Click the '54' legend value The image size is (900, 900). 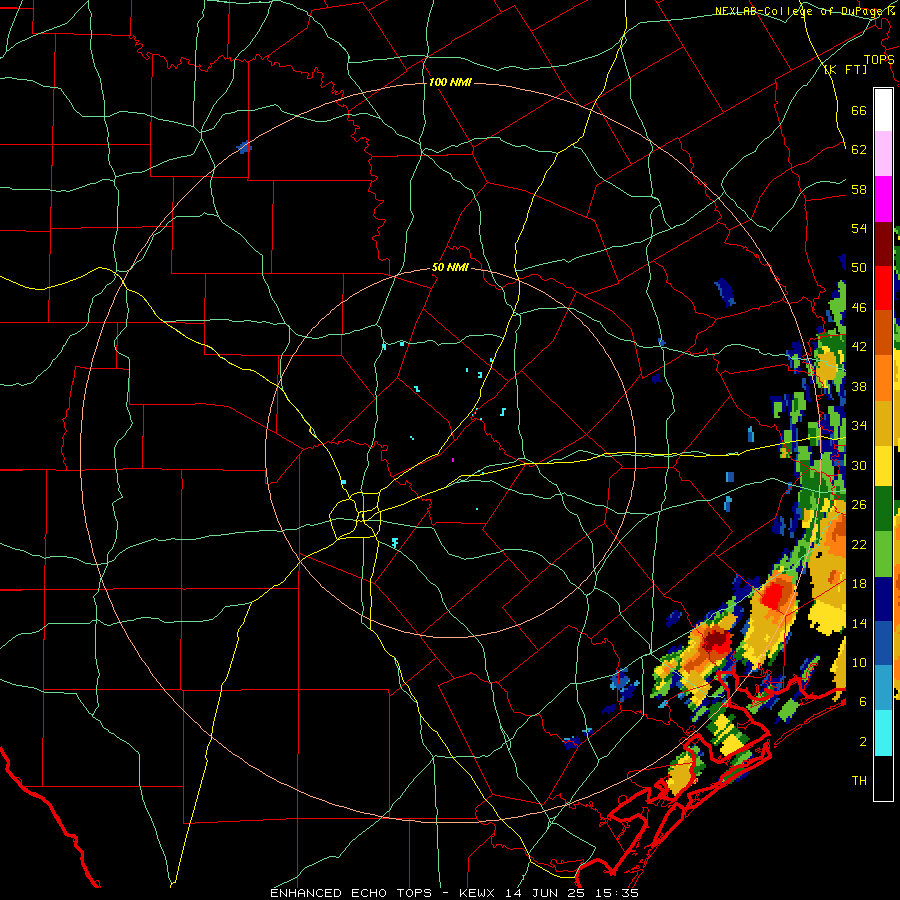point(859,229)
